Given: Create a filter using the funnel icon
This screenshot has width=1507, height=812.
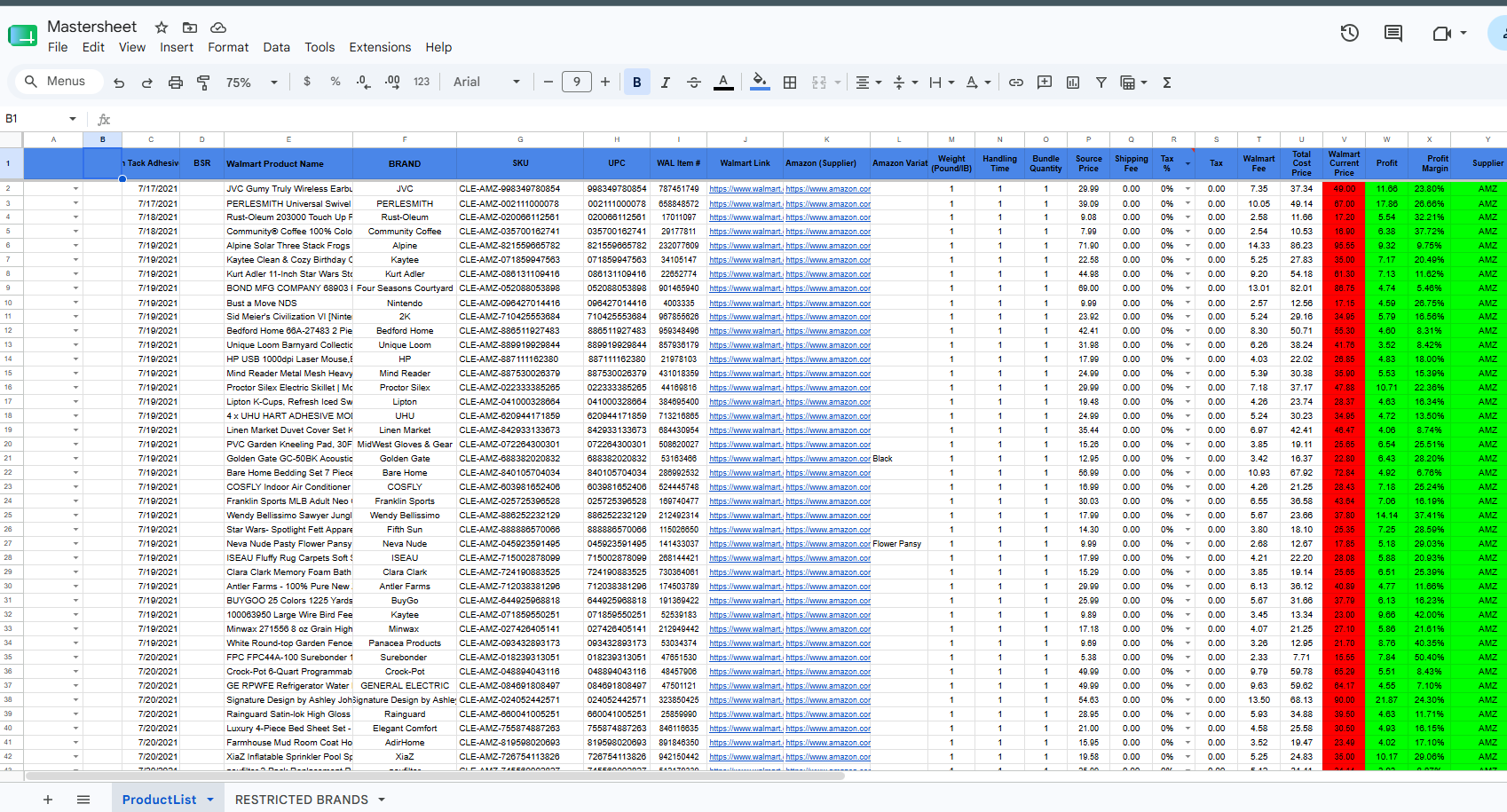Looking at the screenshot, I should [x=1101, y=83].
